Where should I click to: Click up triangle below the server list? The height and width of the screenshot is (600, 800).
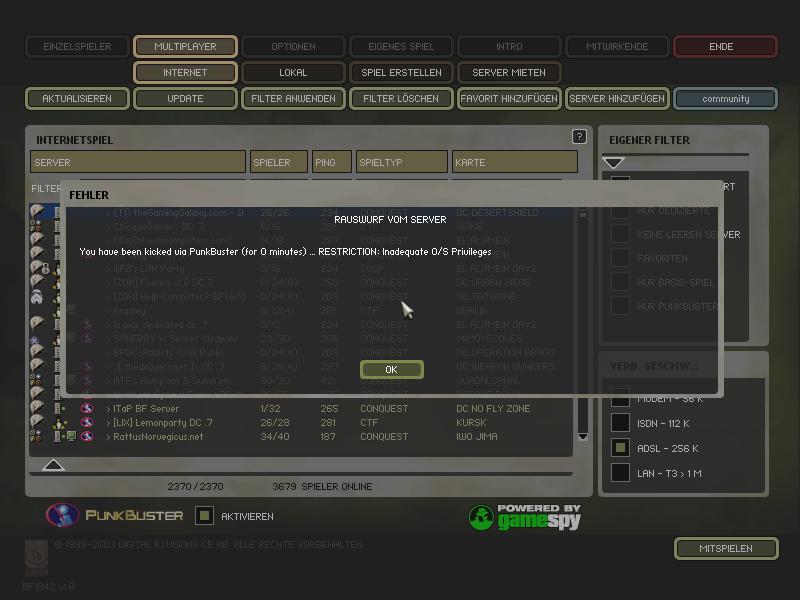tap(53, 465)
